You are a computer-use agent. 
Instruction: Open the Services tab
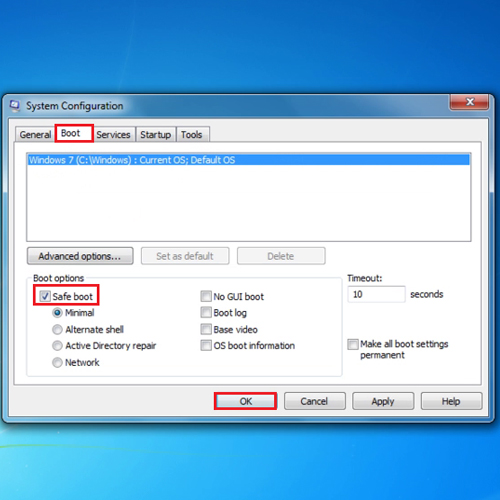click(113, 135)
